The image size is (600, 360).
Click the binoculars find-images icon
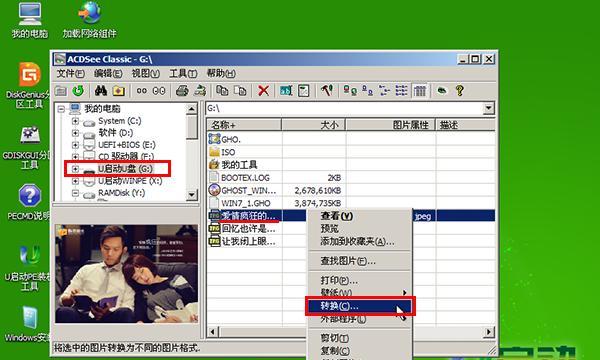point(101,91)
